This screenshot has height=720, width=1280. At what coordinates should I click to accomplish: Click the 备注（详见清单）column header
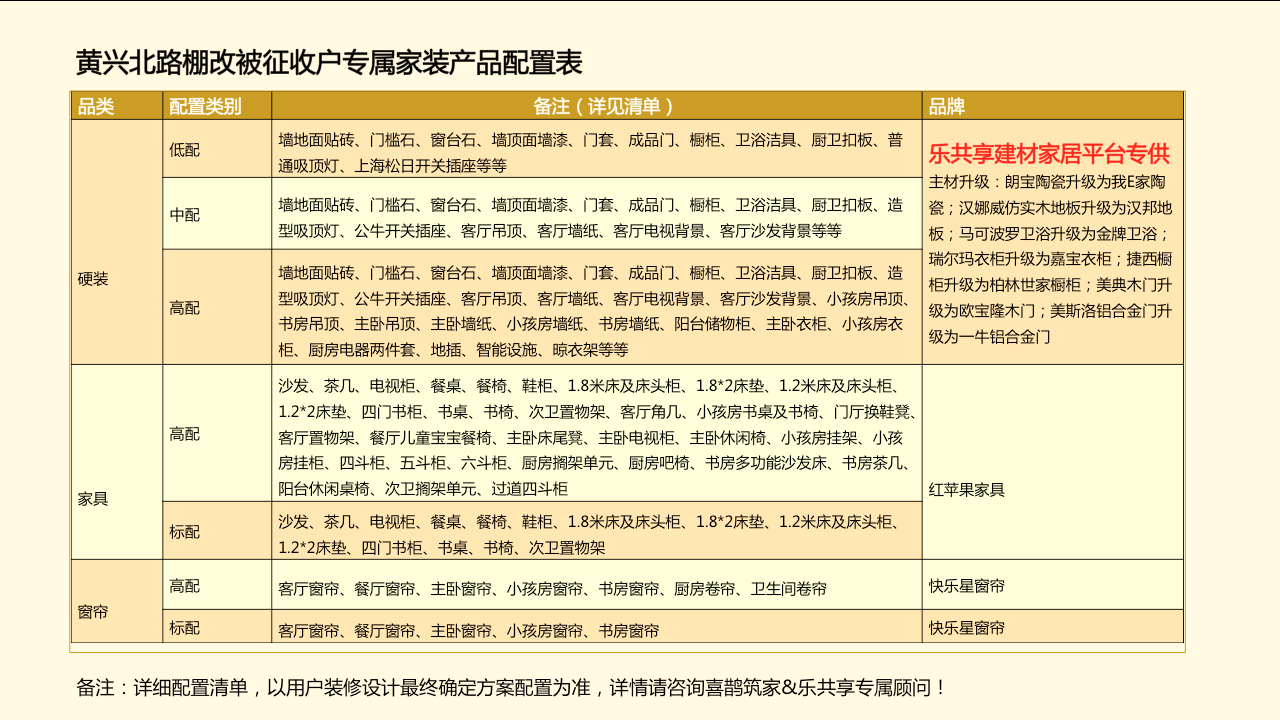point(596,106)
